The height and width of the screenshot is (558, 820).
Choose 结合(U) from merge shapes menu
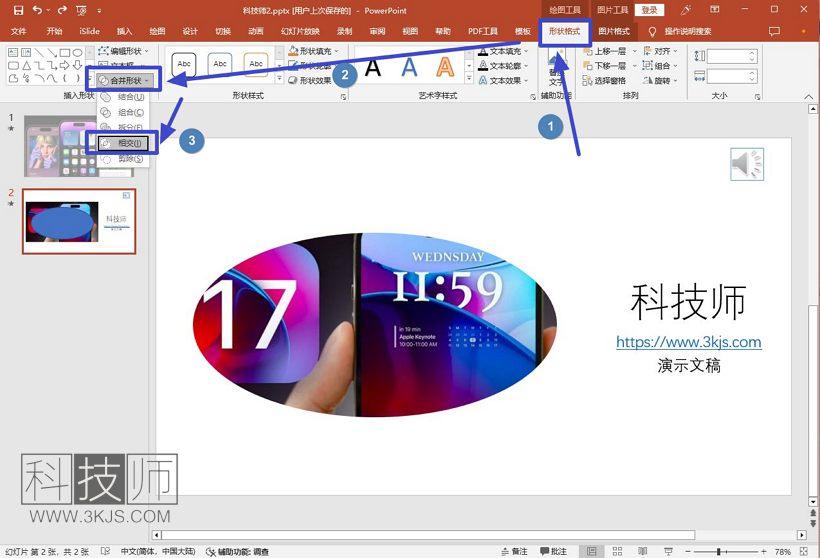[x=124, y=97]
